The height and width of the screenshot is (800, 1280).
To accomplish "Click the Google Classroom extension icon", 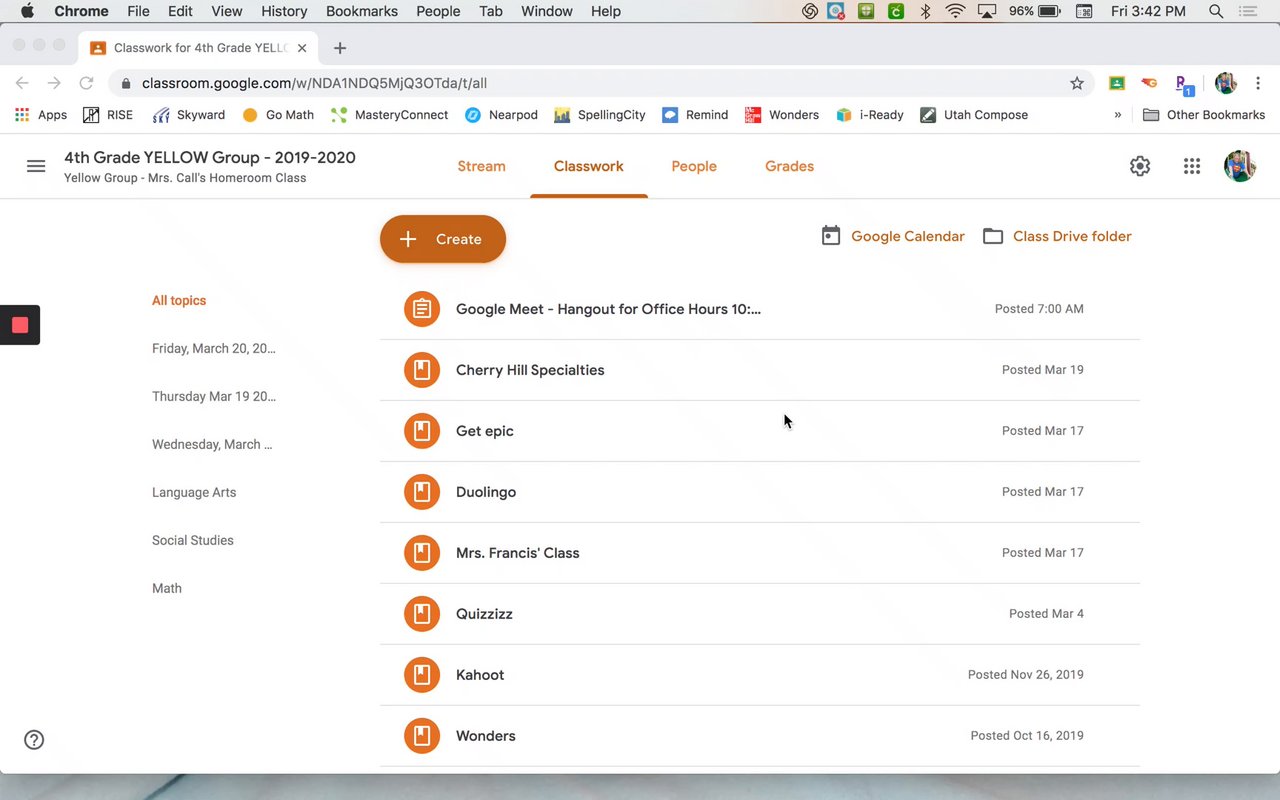I will (x=1117, y=83).
